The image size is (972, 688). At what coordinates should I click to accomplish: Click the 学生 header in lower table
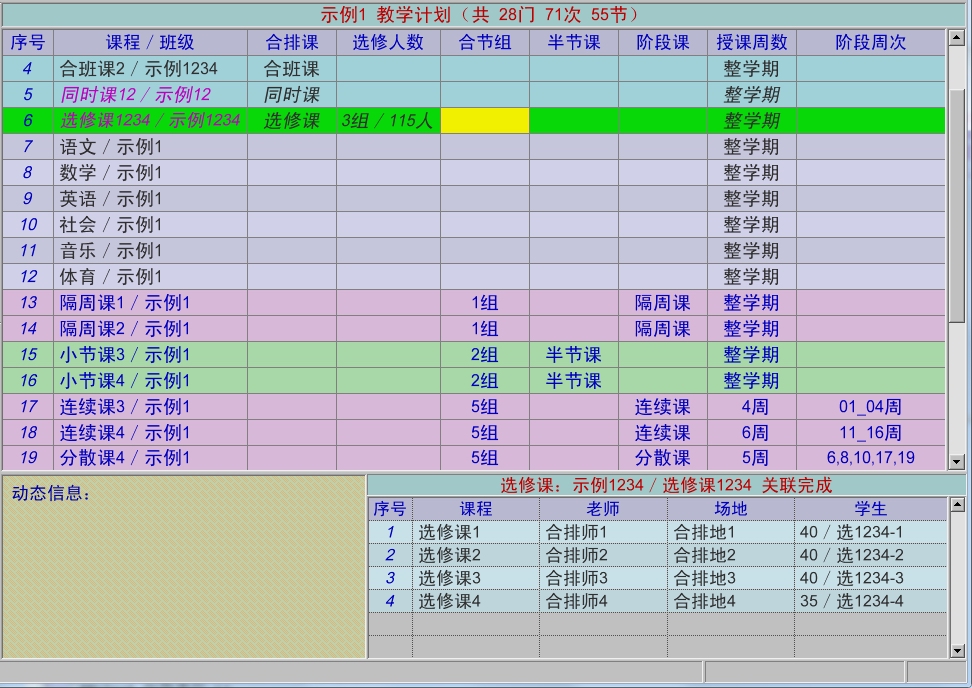(x=871, y=509)
